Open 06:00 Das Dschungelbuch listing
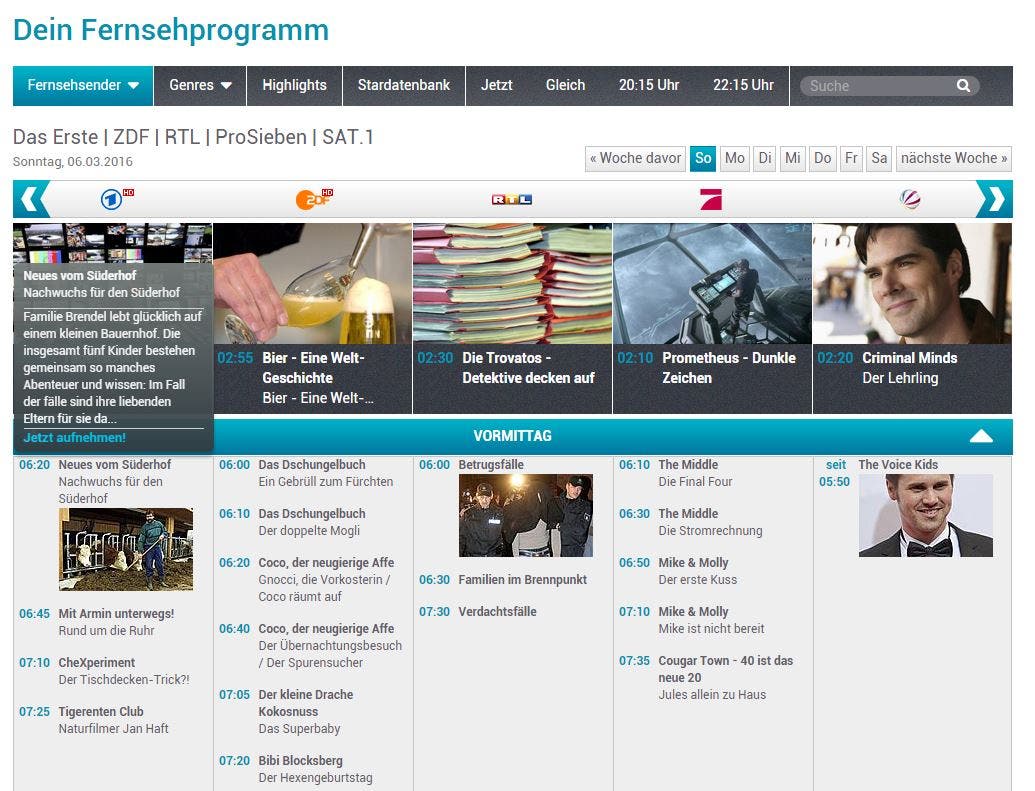Image resolution: width=1035 pixels, height=791 pixels. [312, 464]
